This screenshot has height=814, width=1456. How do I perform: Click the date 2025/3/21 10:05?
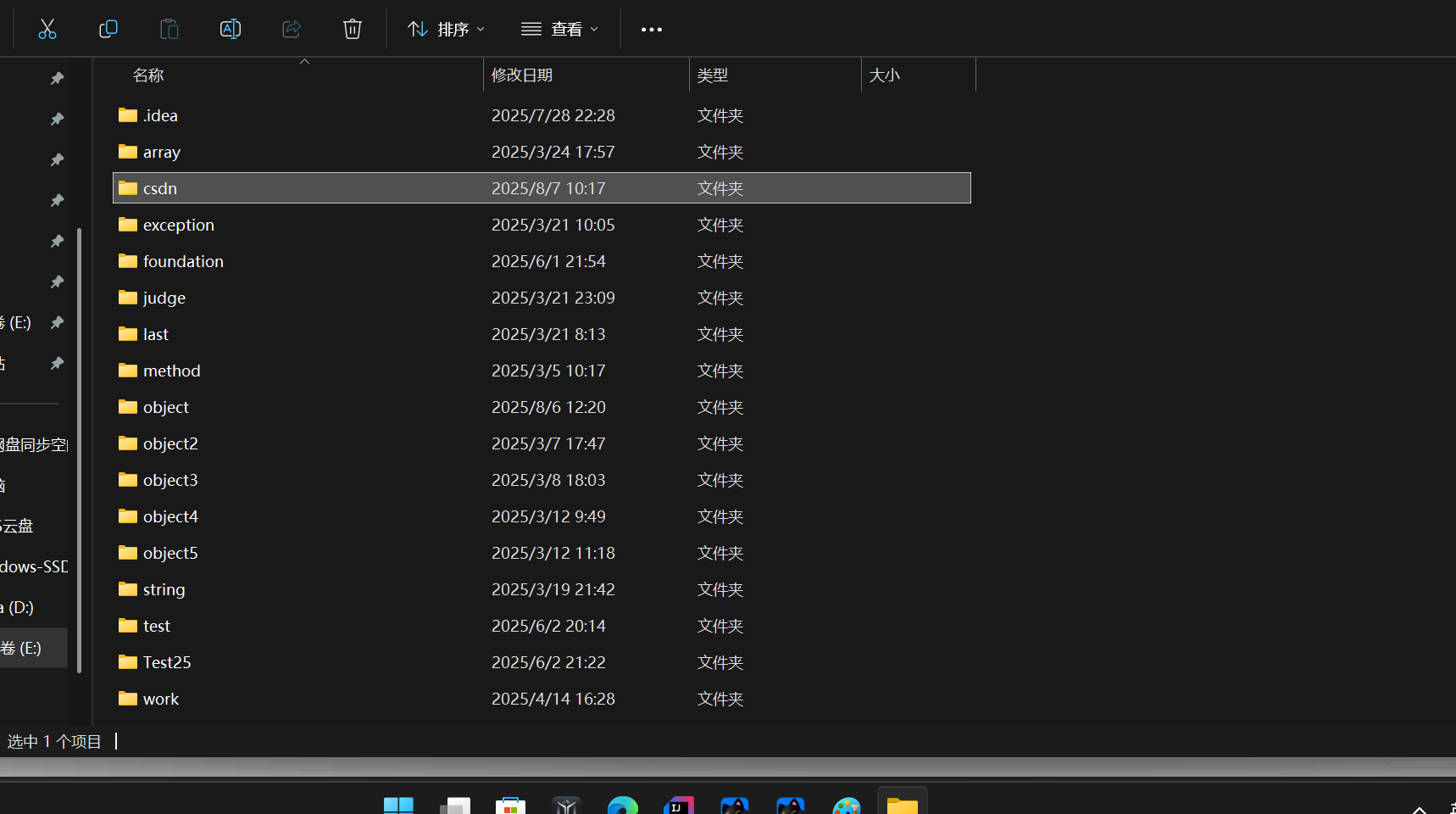tap(553, 225)
